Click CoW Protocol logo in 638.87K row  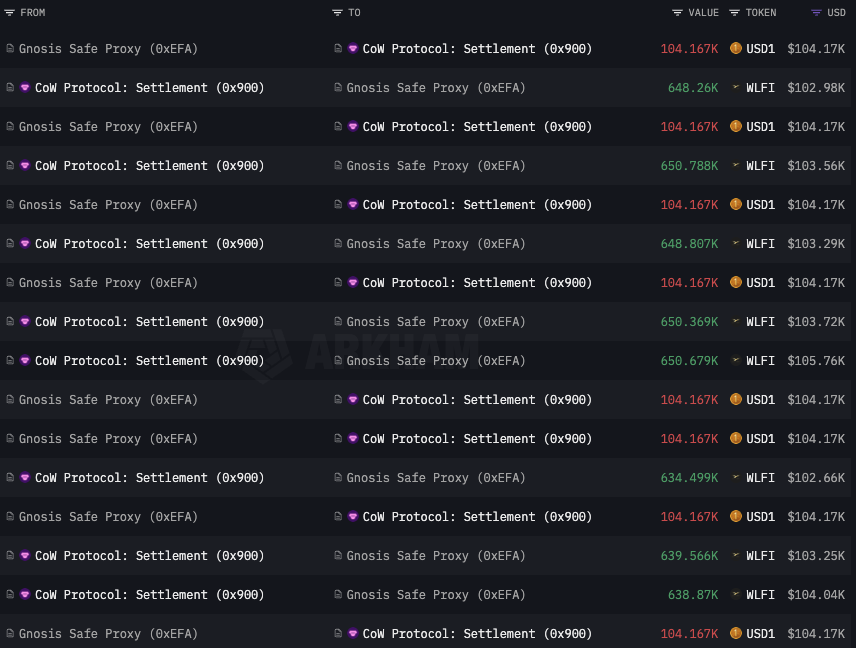tap(25, 595)
